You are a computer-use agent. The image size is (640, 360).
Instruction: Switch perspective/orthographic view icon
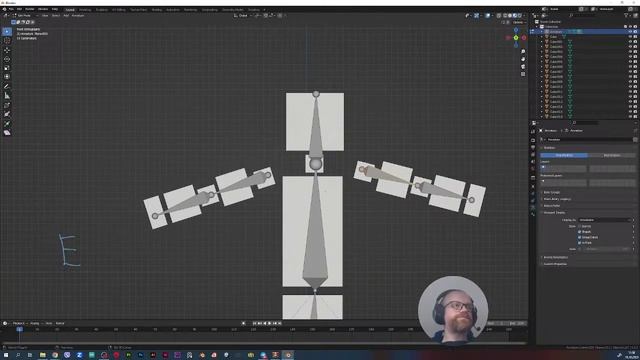[523, 74]
